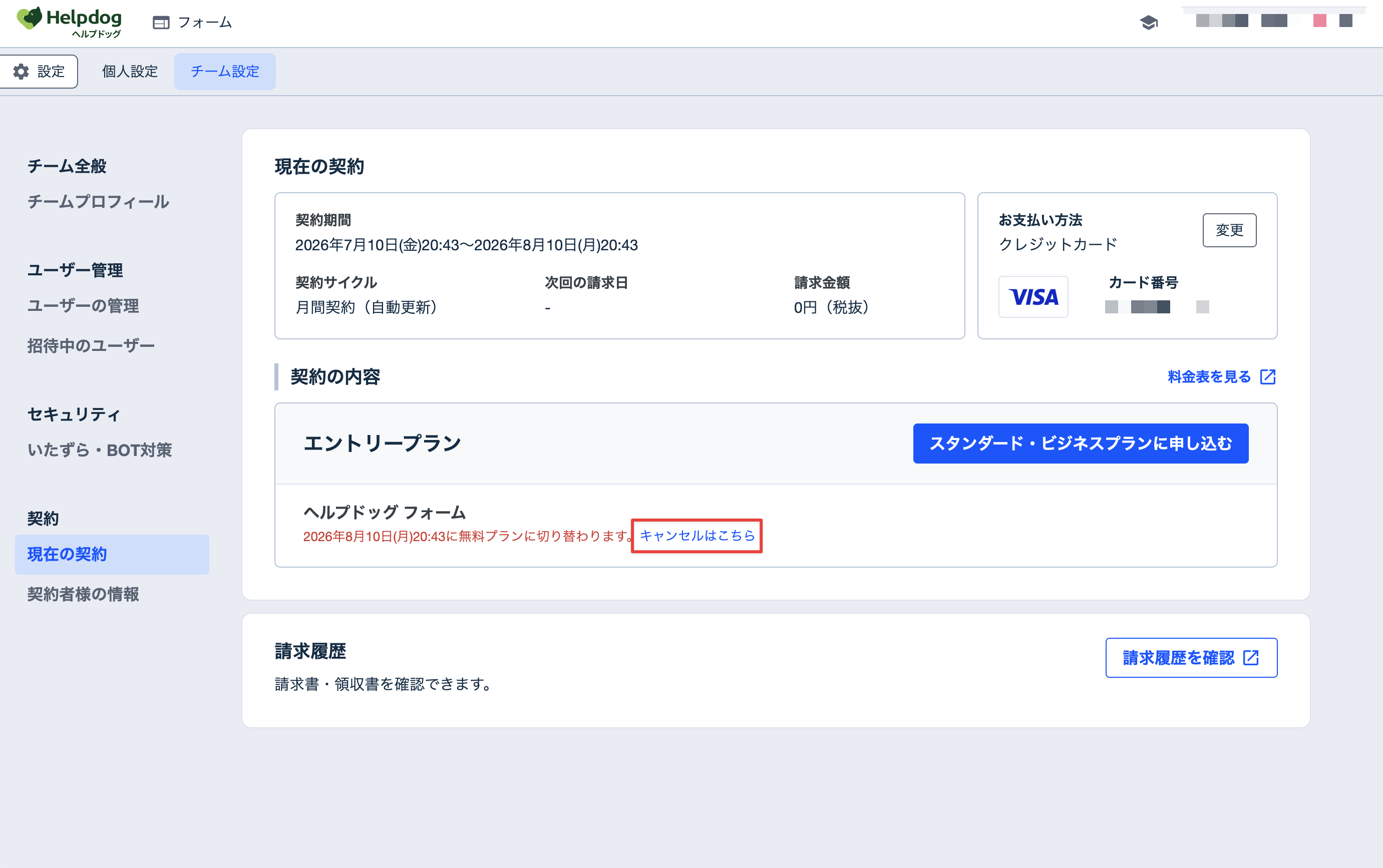This screenshot has height=868, width=1383.
Task: Click the 変更 payment method button
Action: tap(1229, 230)
